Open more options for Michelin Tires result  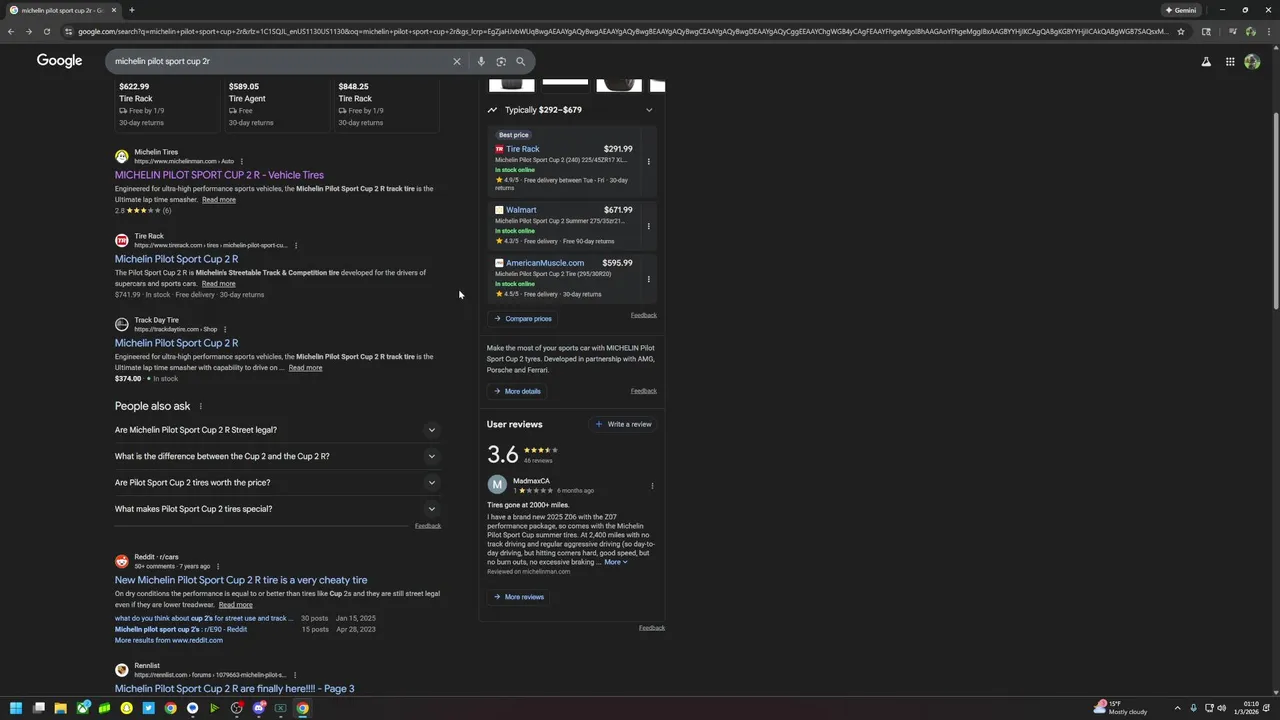click(x=241, y=161)
